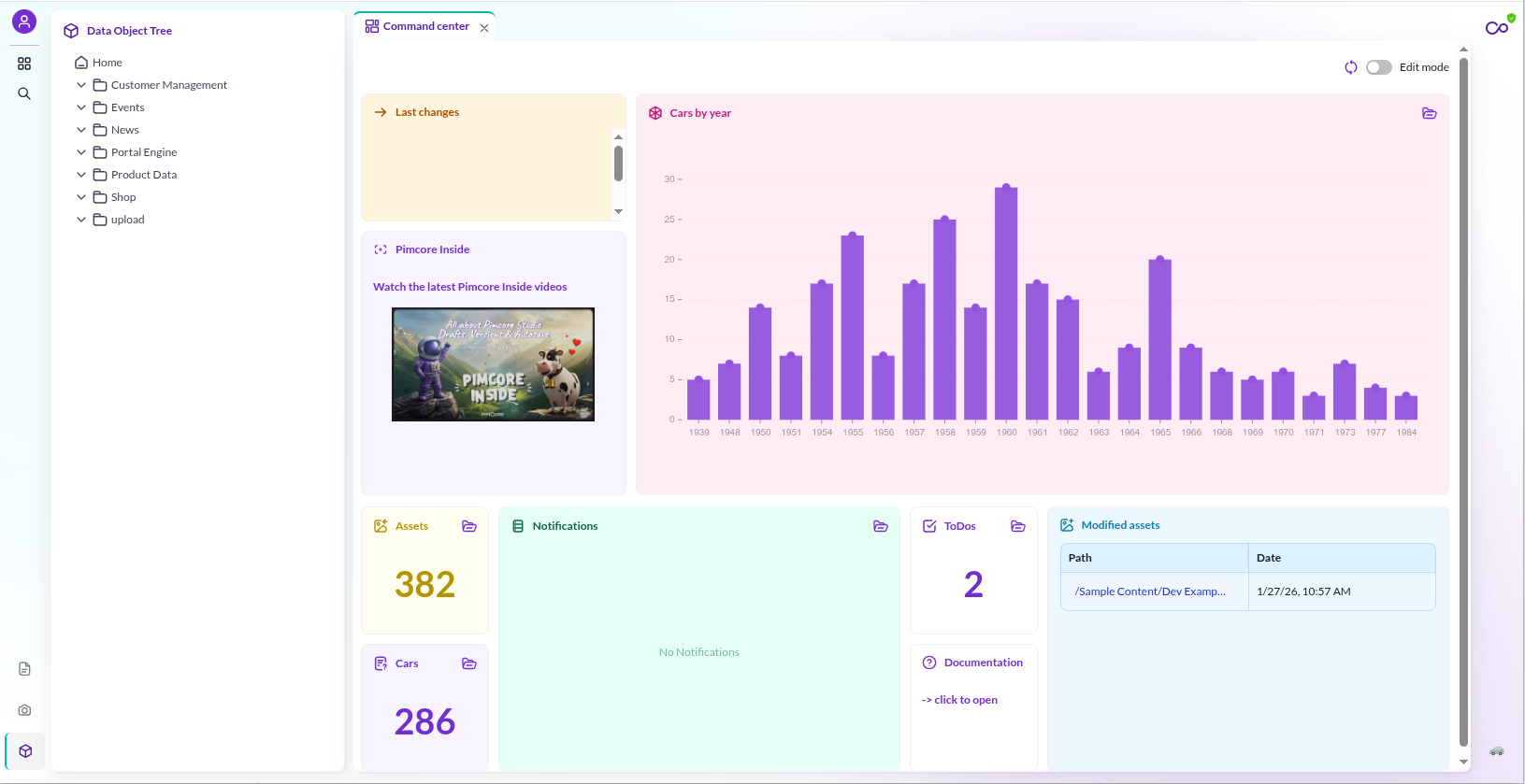1525x784 pixels.
Task: Click the Portal Engine folder label
Action: coord(144,152)
